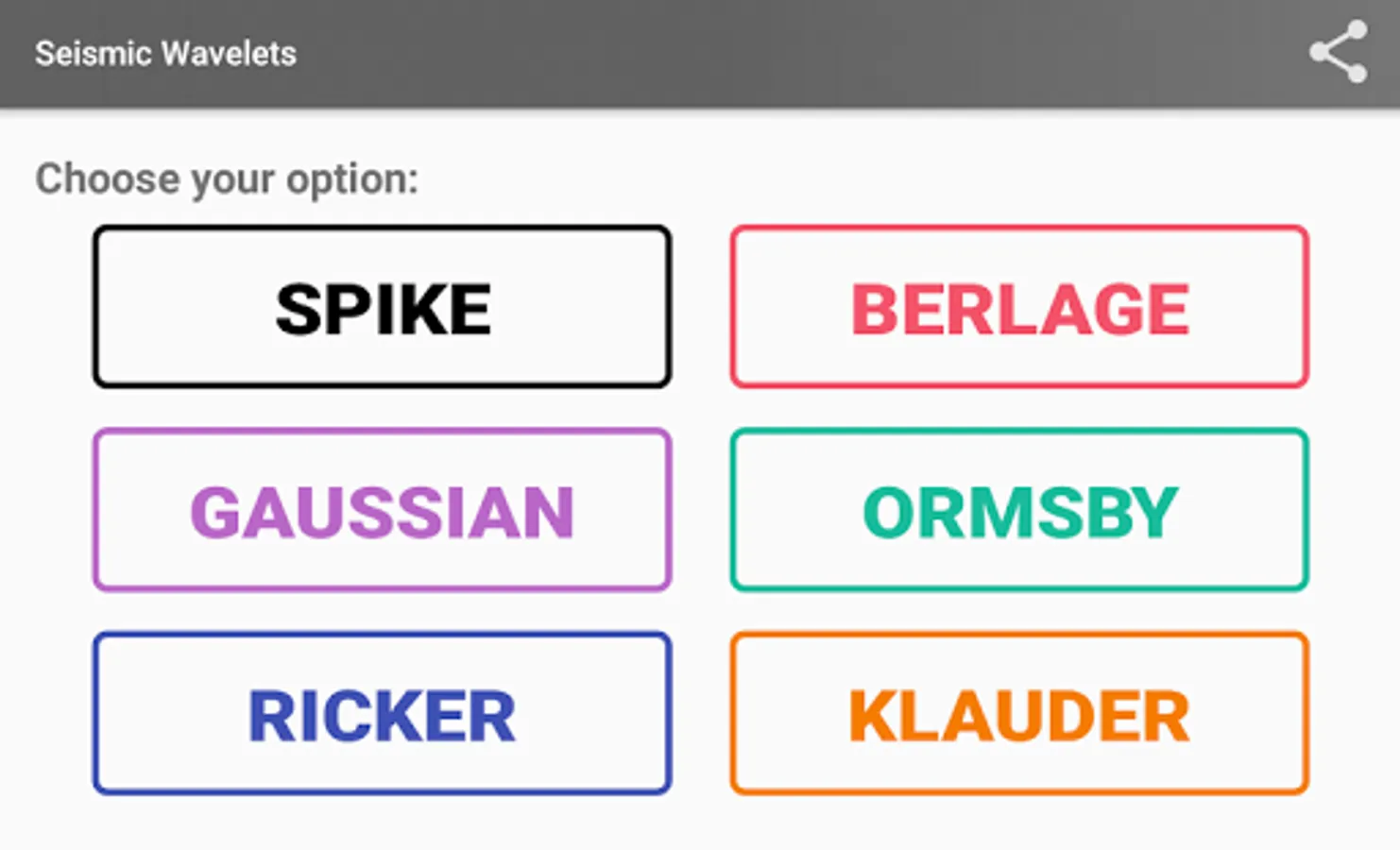Open the GAUSSIAN wavelet option
This screenshot has width=1400, height=850.
tap(383, 510)
